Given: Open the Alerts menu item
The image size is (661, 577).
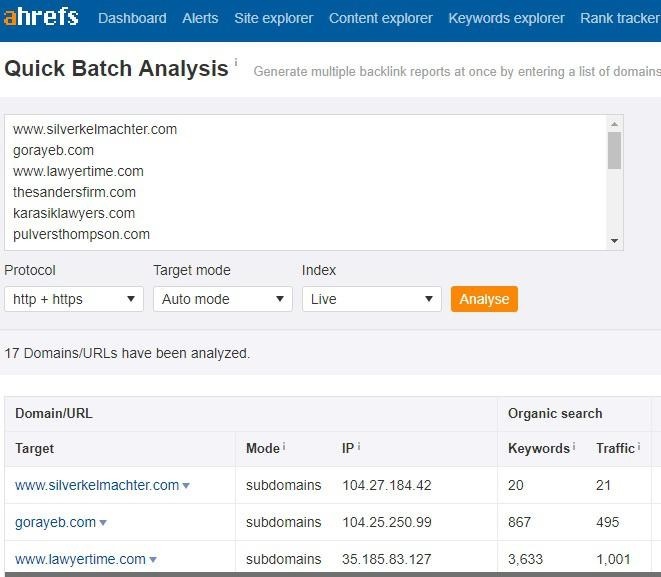Looking at the screenshot, I should click(200, 18).
